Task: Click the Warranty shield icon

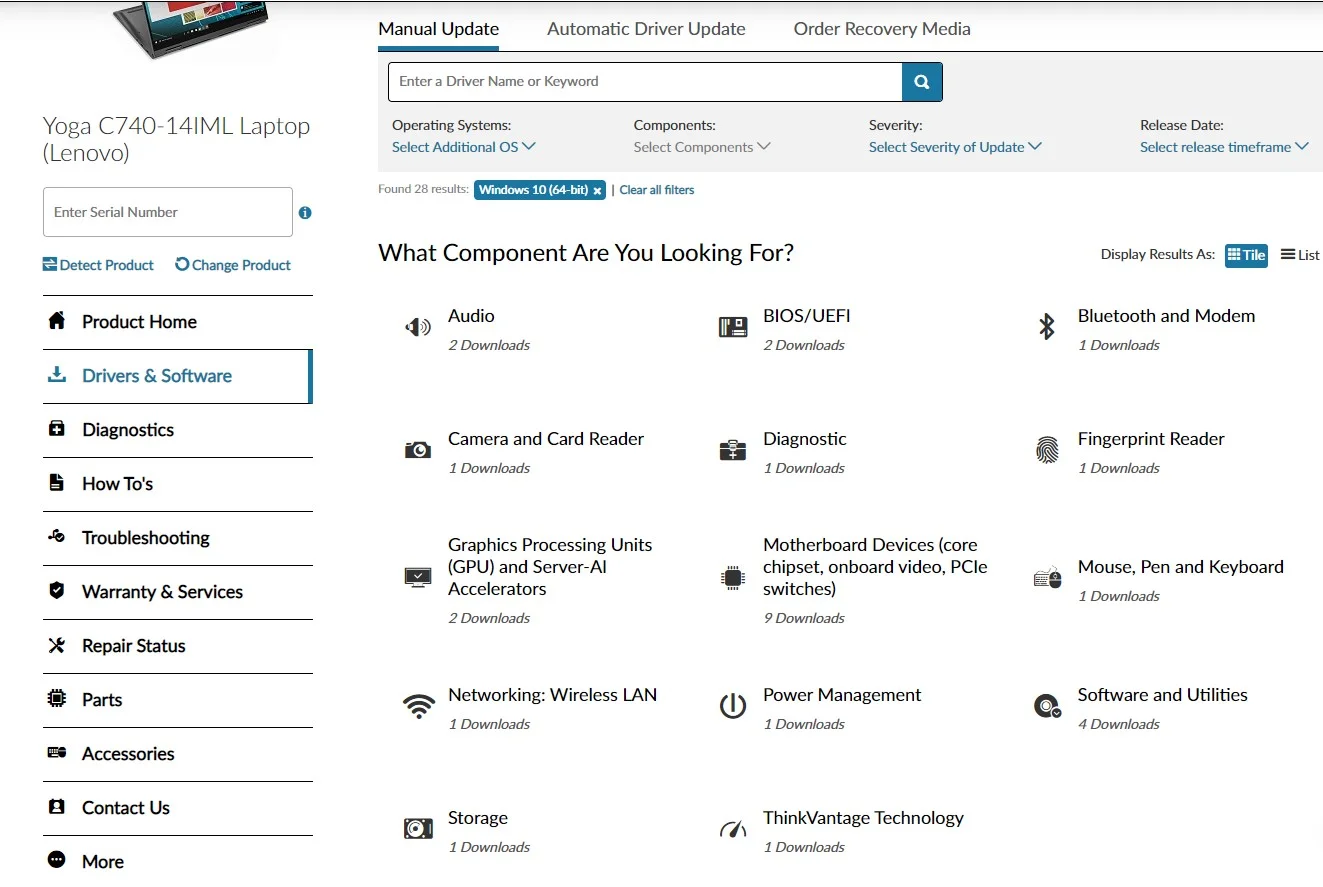Action: point(57,591)
